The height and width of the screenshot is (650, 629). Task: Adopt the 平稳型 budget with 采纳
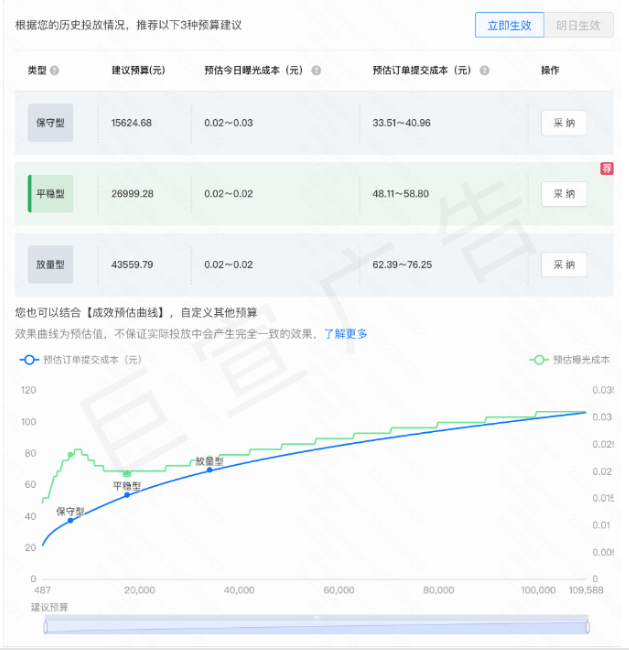pos(564,194)
